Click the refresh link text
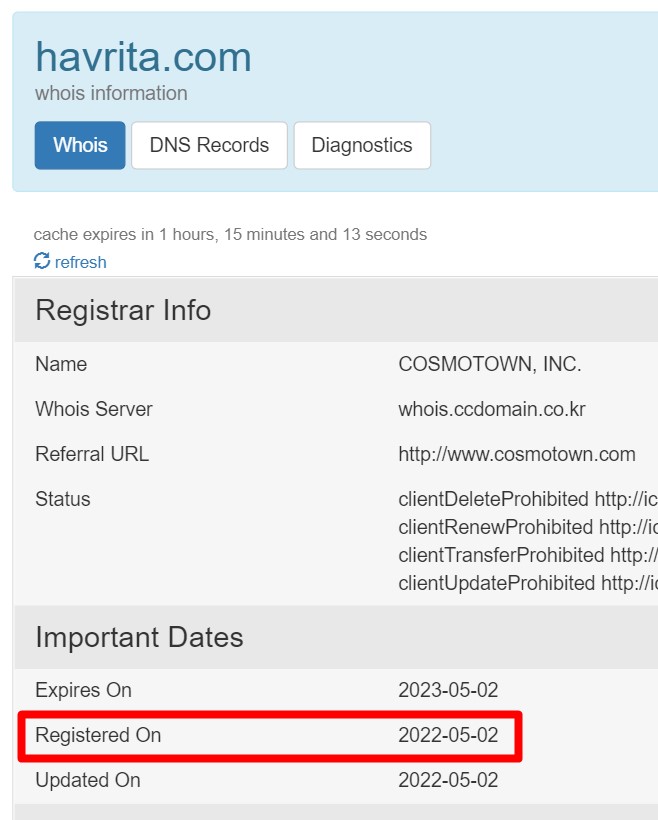Screen dimensions: 658x820 pos(80,262)
